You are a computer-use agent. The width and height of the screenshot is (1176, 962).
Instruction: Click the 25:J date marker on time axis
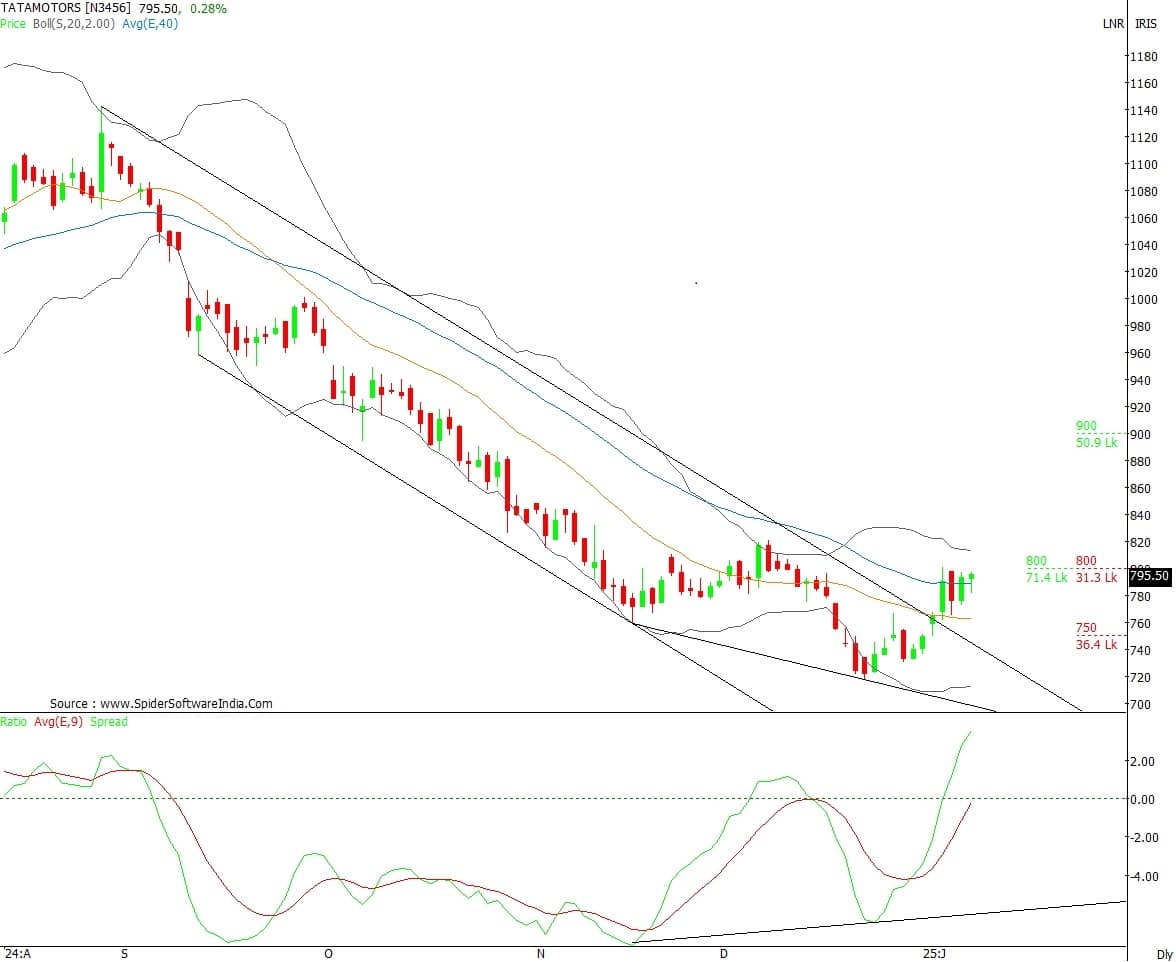935,954
